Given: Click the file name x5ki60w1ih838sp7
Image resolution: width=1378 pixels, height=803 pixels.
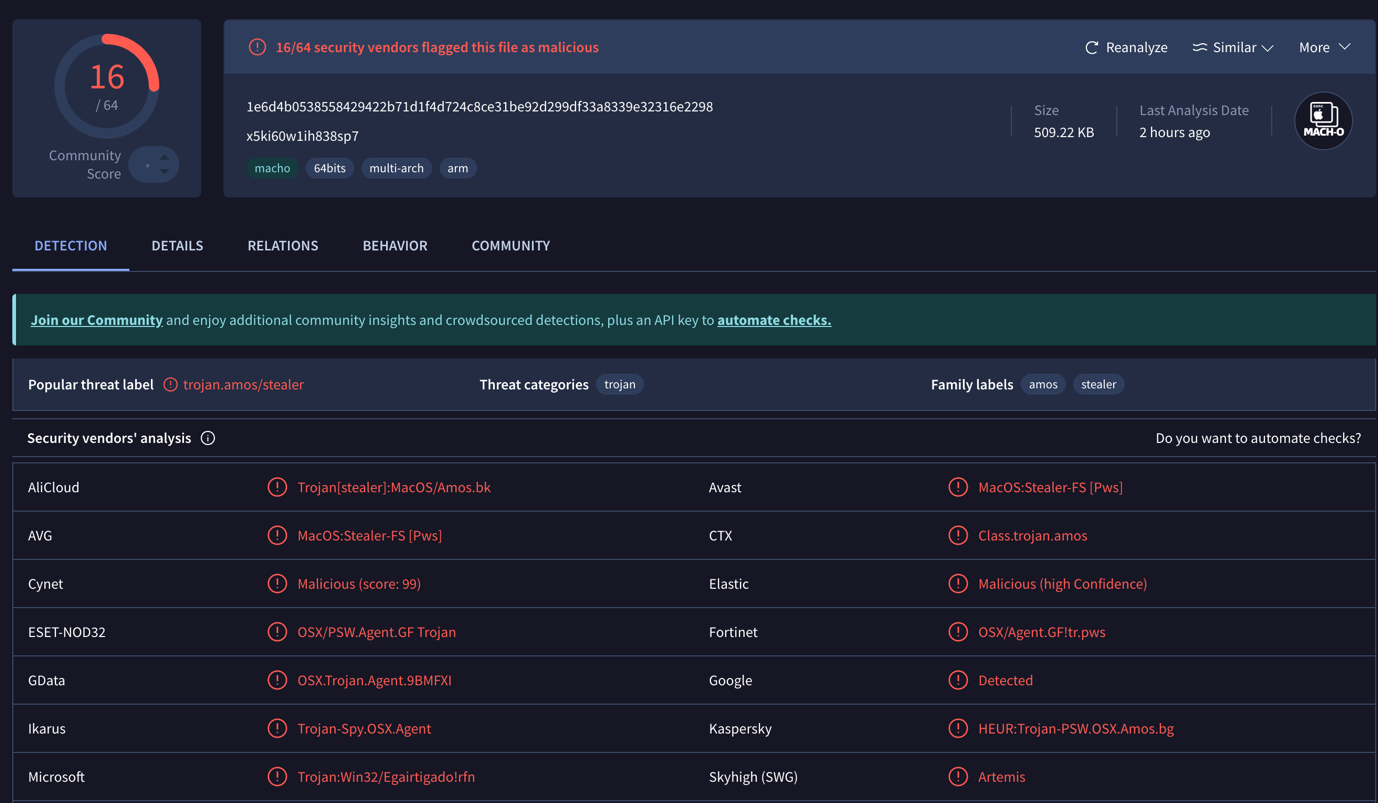Looking at the screenshot, I should tap(303, 136).
